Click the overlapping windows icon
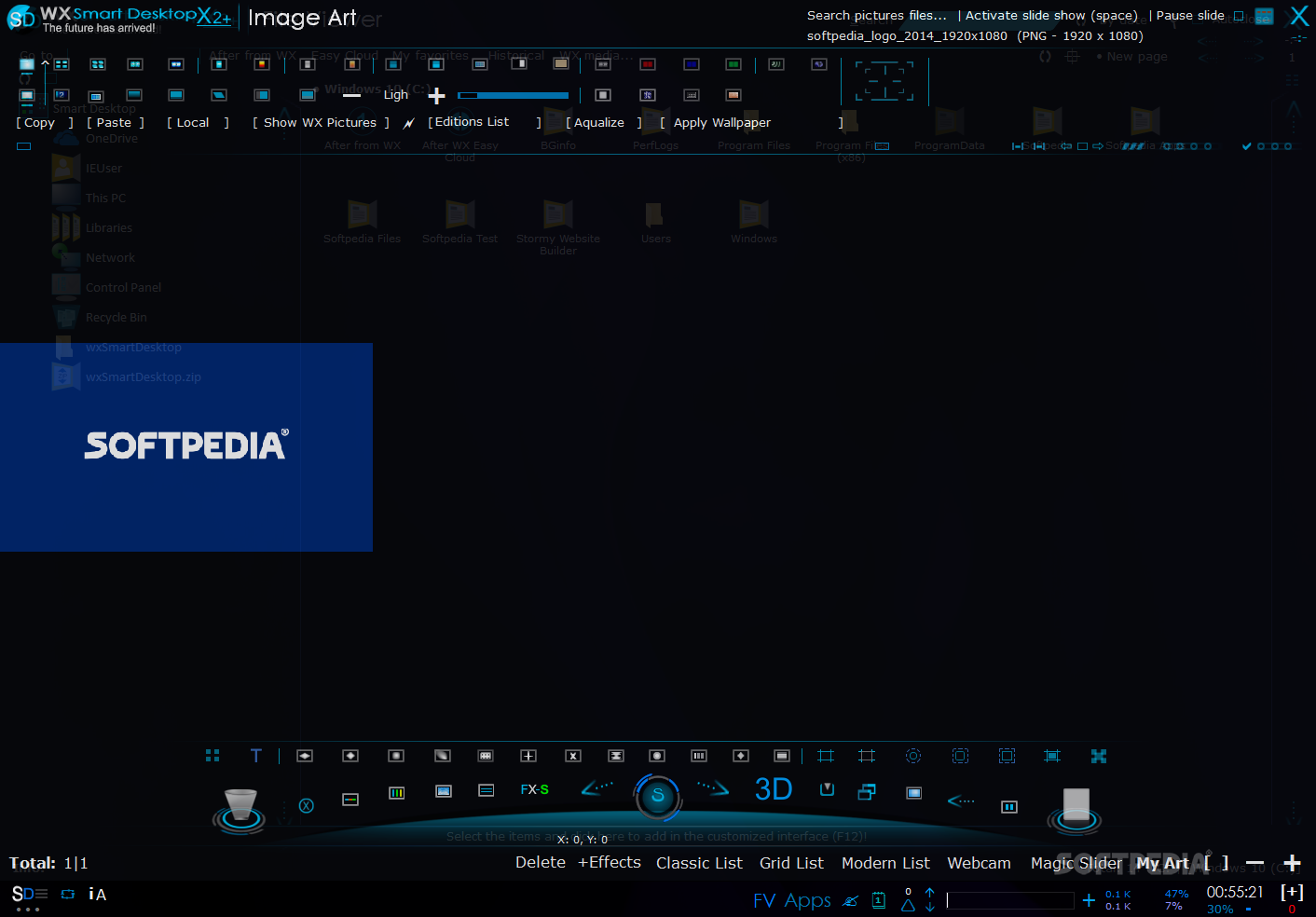The height and width of the screenshot is (917, 1316). point(867,791)
